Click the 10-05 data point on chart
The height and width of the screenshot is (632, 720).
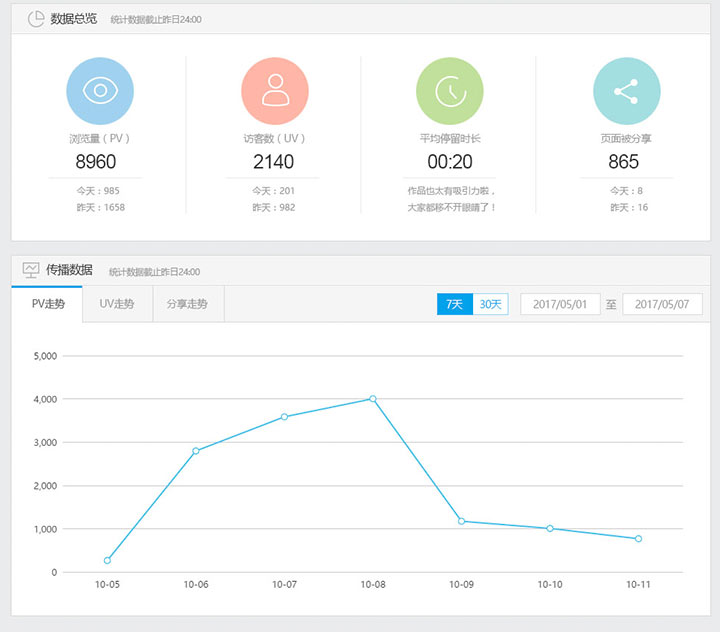pos(107,560)
